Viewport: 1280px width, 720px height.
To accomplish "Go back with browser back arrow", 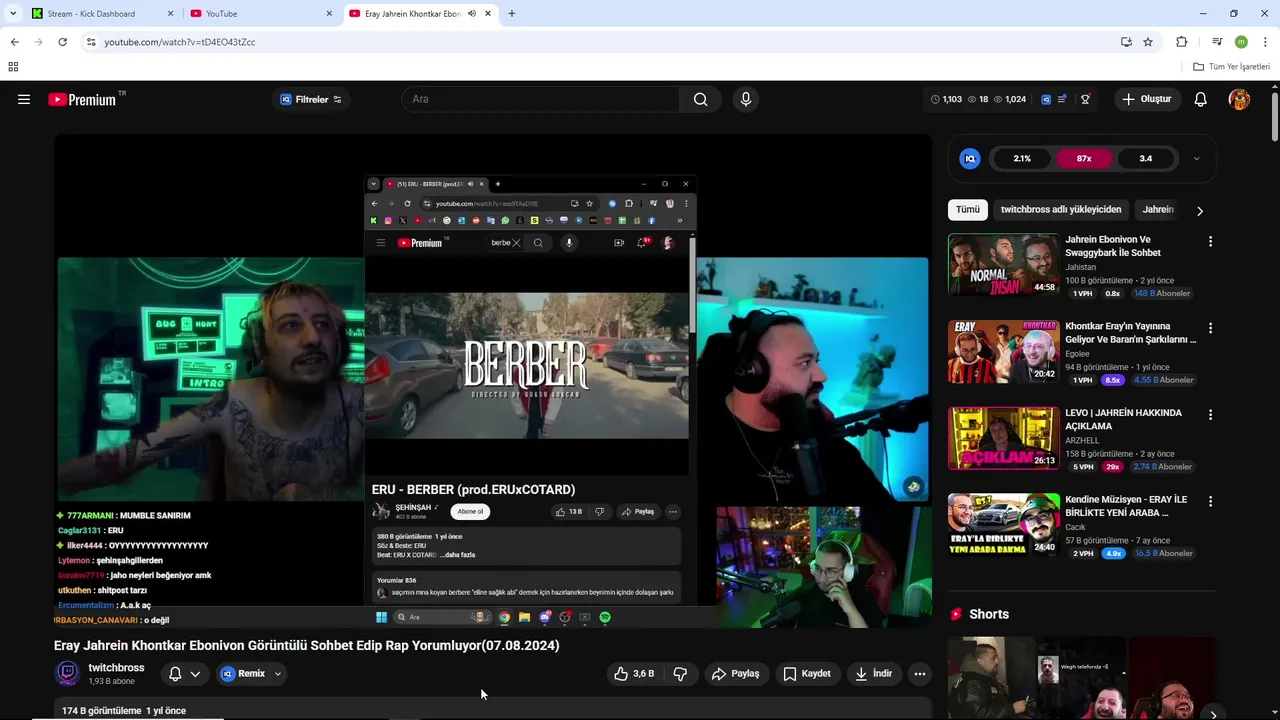I will 14,42.
